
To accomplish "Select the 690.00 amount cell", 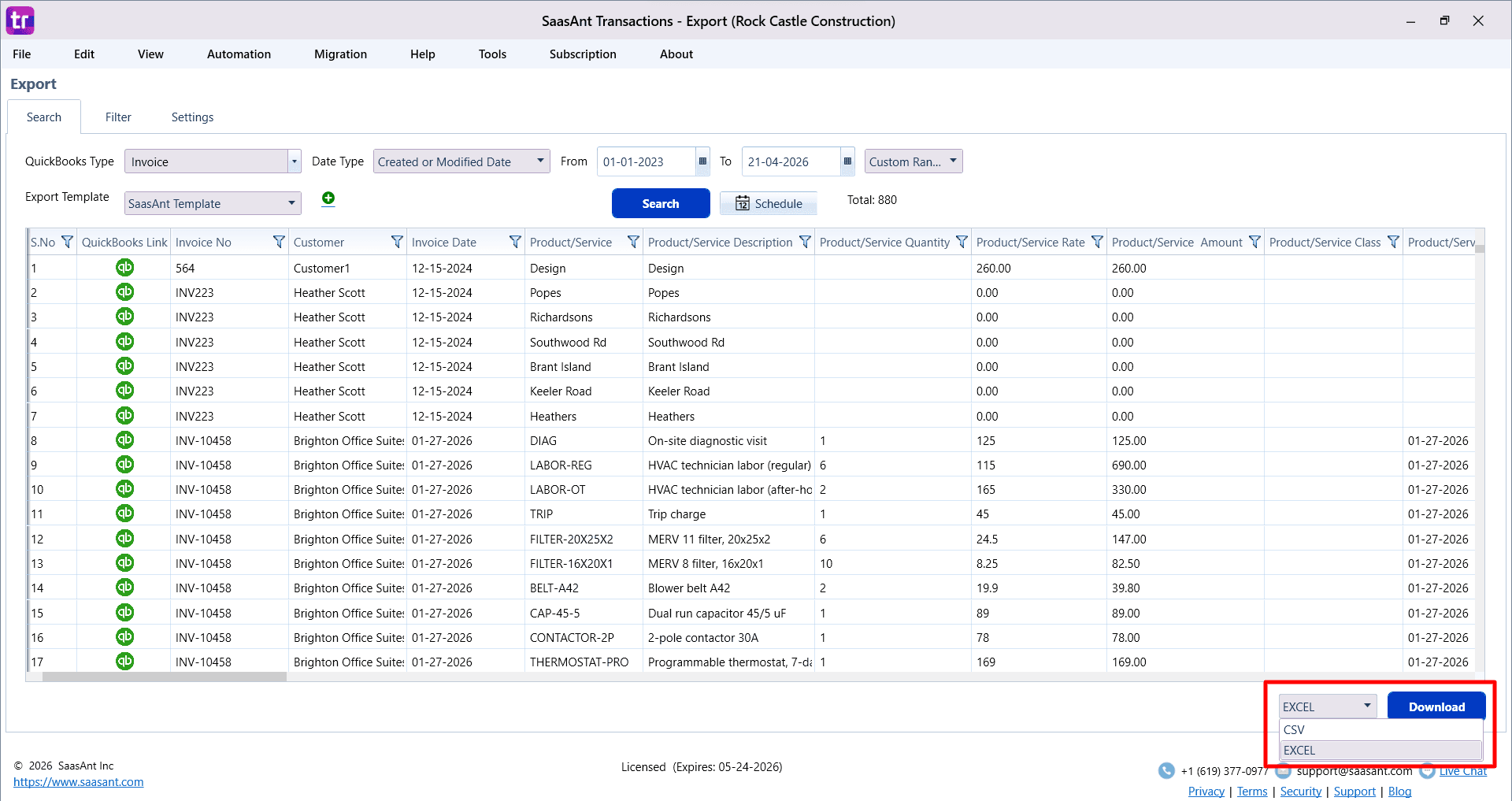I will pyautogui.click(x=1185, y=465).
